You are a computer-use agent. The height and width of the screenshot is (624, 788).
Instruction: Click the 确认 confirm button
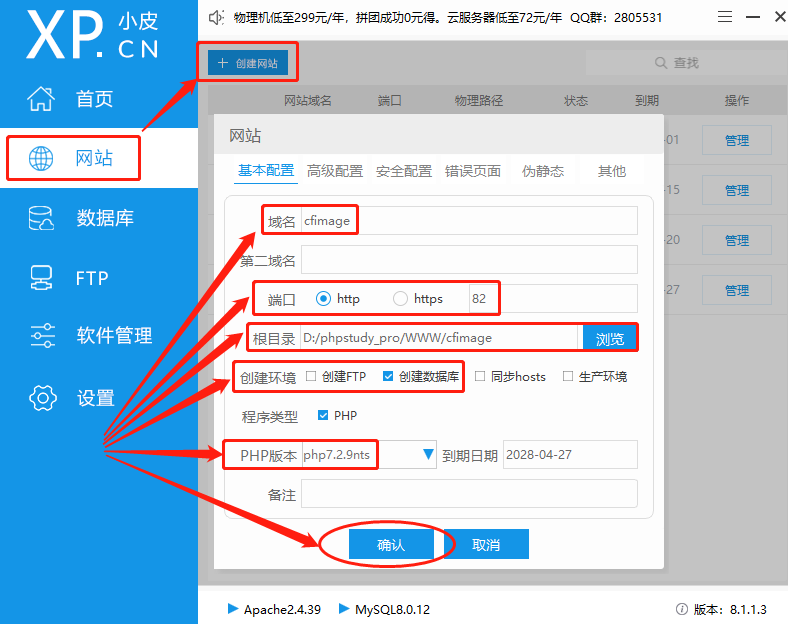tap(391, 544)
